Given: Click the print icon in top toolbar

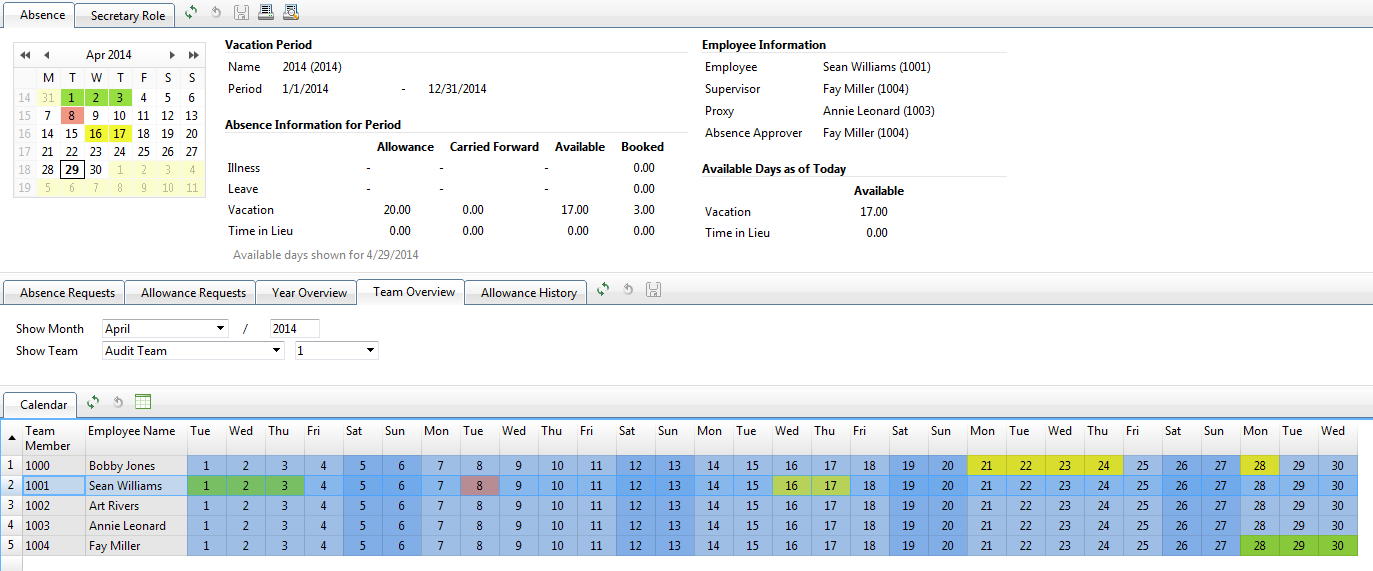Looking at the screenshot, I should pos(266,13).
